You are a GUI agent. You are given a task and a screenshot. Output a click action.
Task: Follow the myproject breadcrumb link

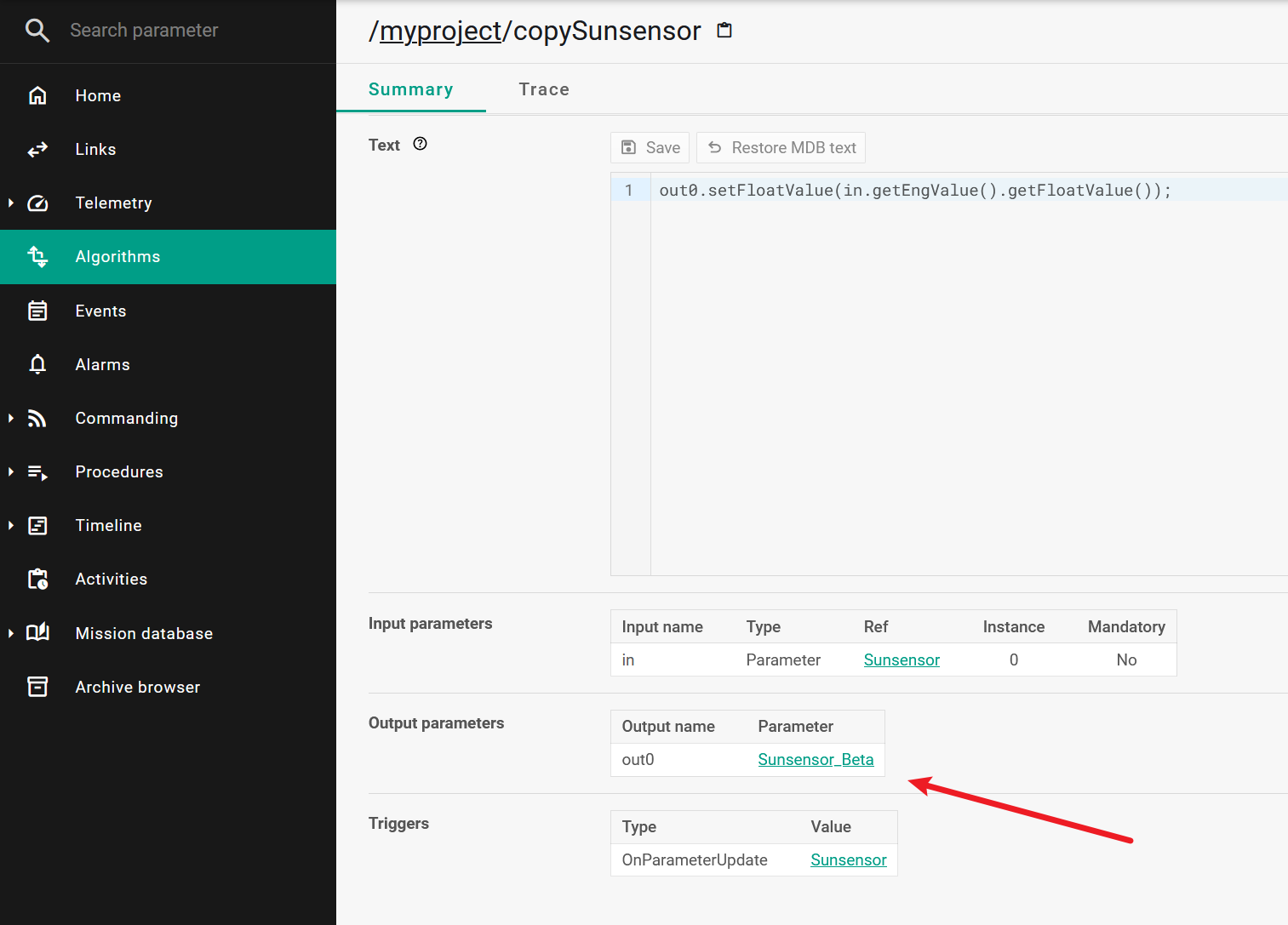click(x=440, y=31)
